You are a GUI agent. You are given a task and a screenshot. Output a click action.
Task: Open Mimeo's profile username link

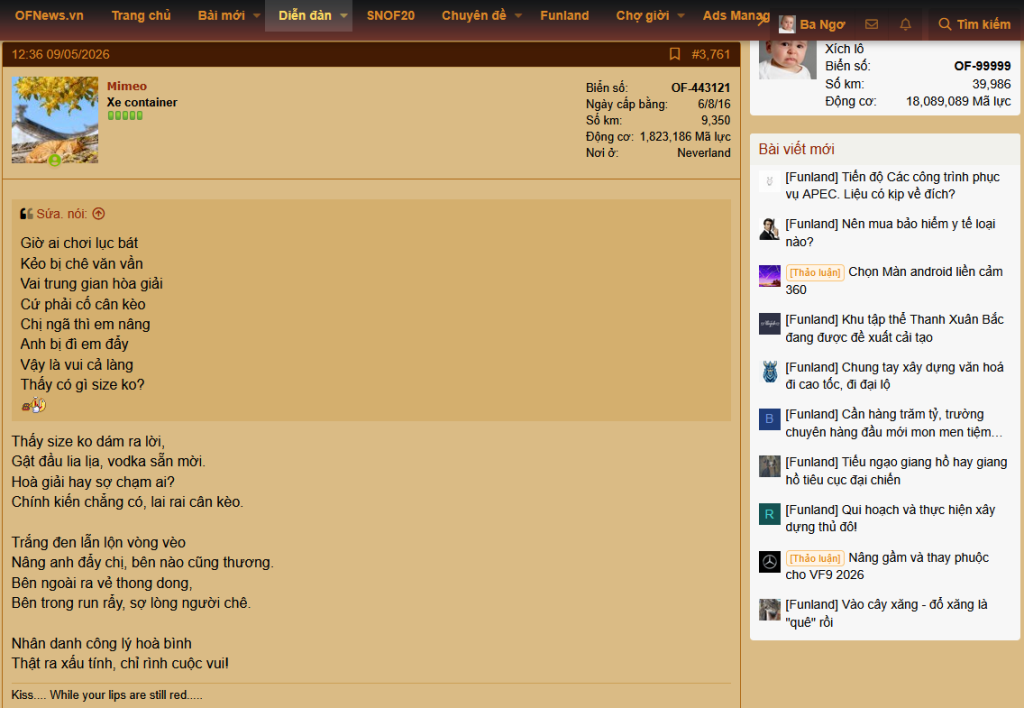click(127, 86)
